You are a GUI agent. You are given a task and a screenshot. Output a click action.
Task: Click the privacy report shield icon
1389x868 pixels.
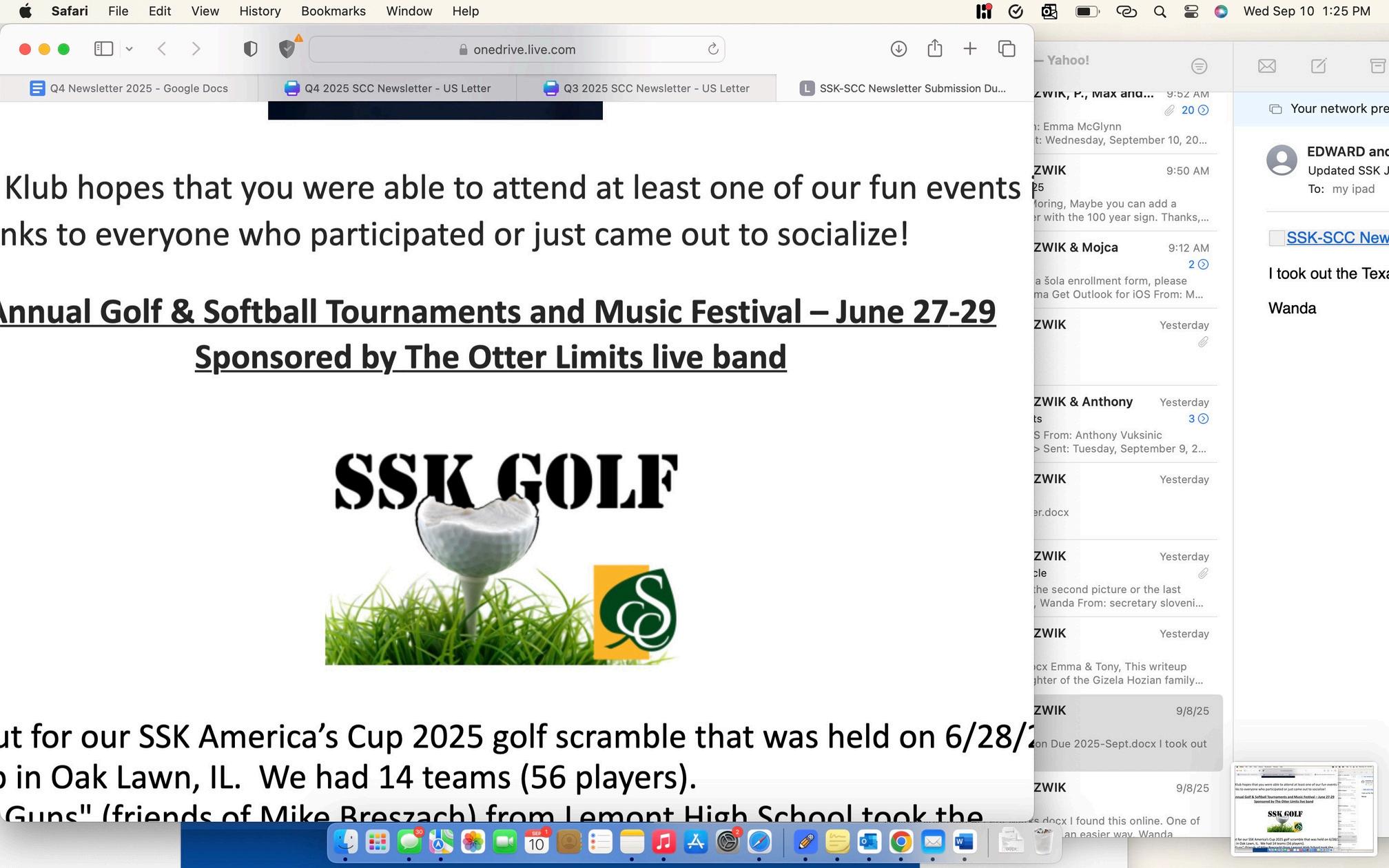[x=250, y=49]
